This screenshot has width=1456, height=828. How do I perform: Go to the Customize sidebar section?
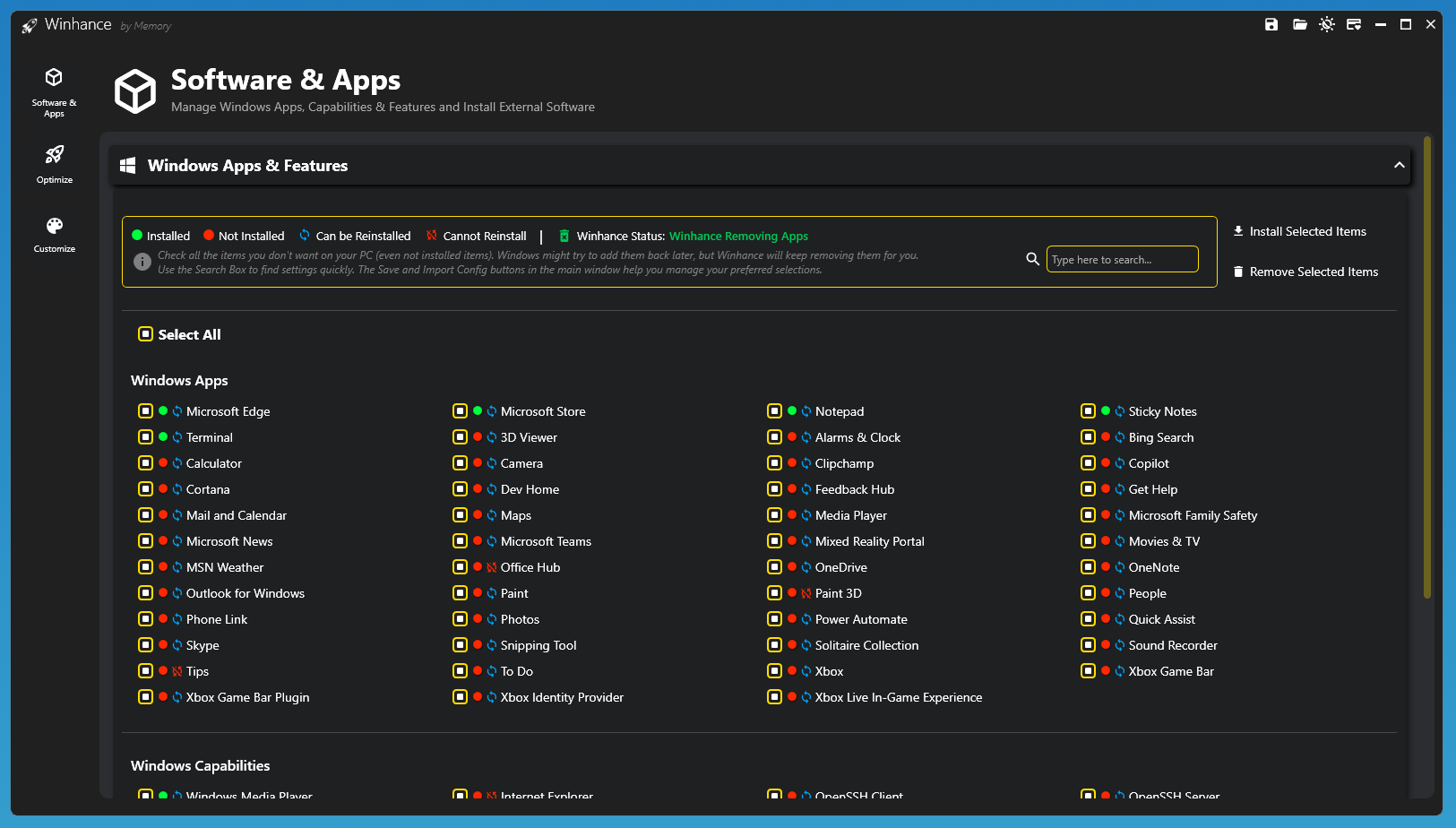coord(55,234)
